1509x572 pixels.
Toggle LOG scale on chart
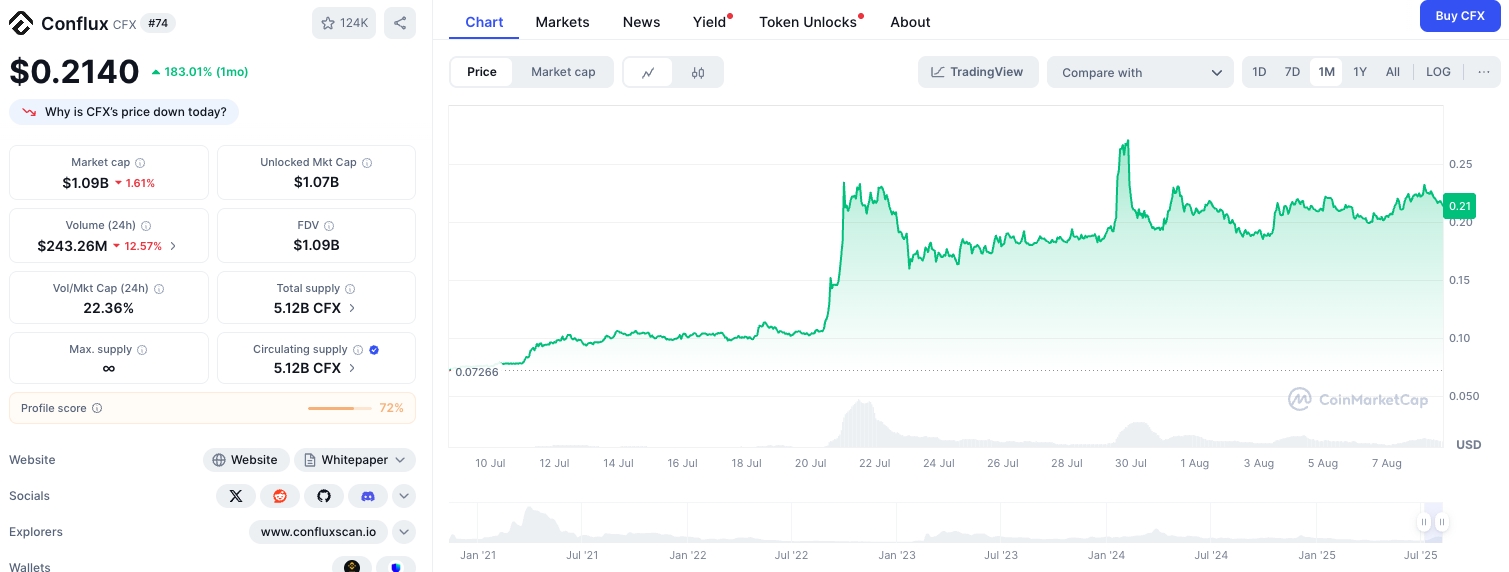pos(1438,72)
